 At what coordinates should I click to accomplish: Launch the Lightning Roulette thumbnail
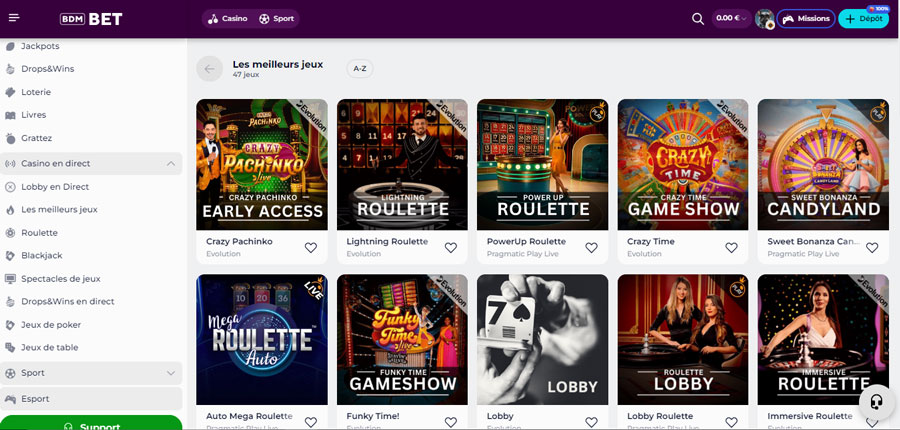click(x=402, y=164)
